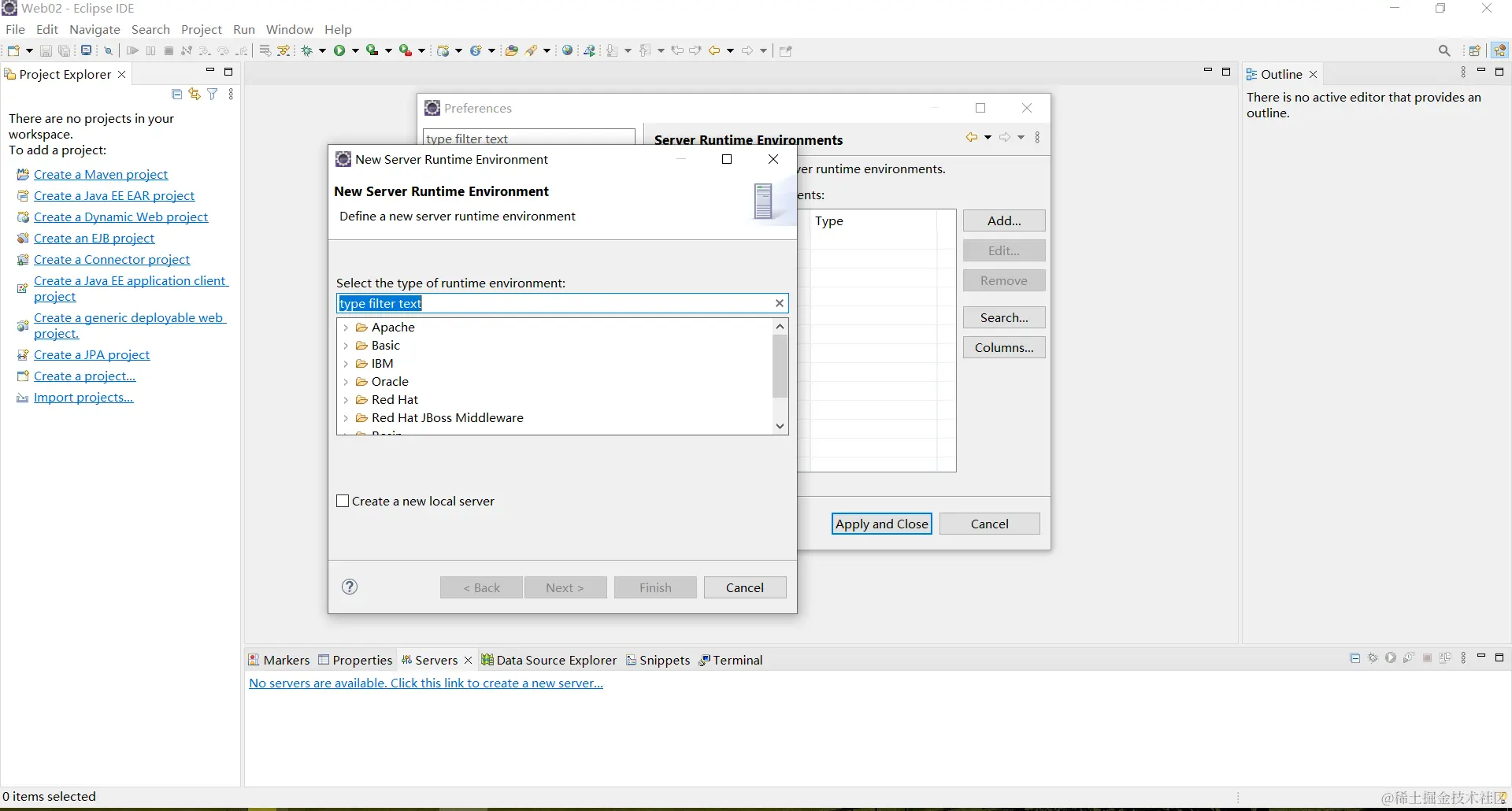
Task: Clear the runtime type filter text
Action: tap(780, 303)
